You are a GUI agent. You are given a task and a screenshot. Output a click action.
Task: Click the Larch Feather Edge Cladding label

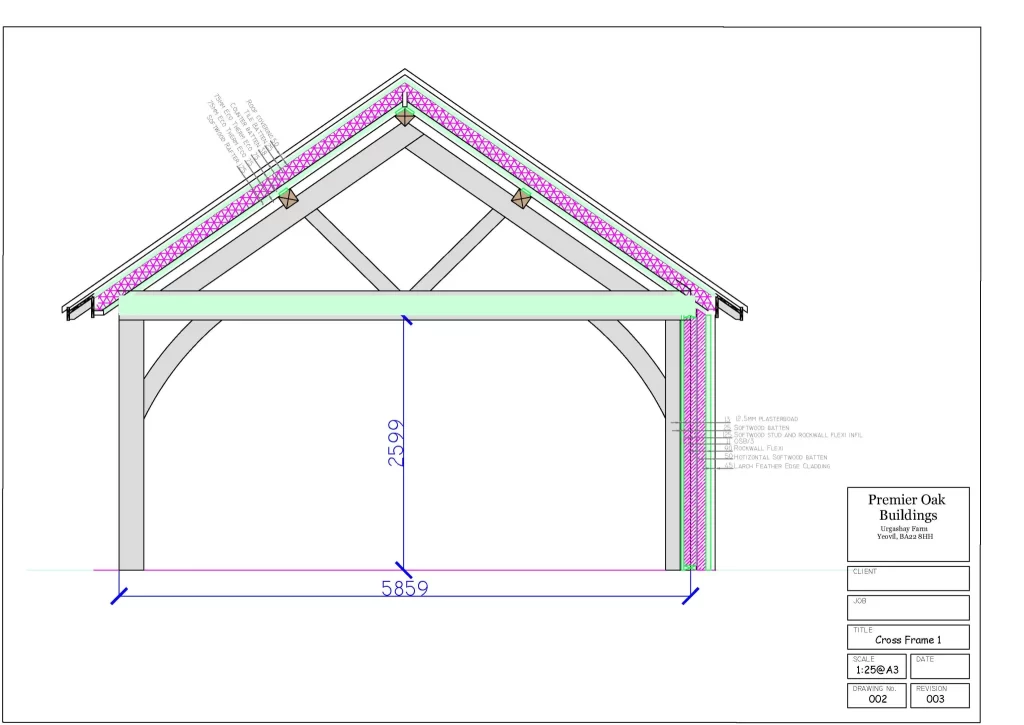click(782, 466)
